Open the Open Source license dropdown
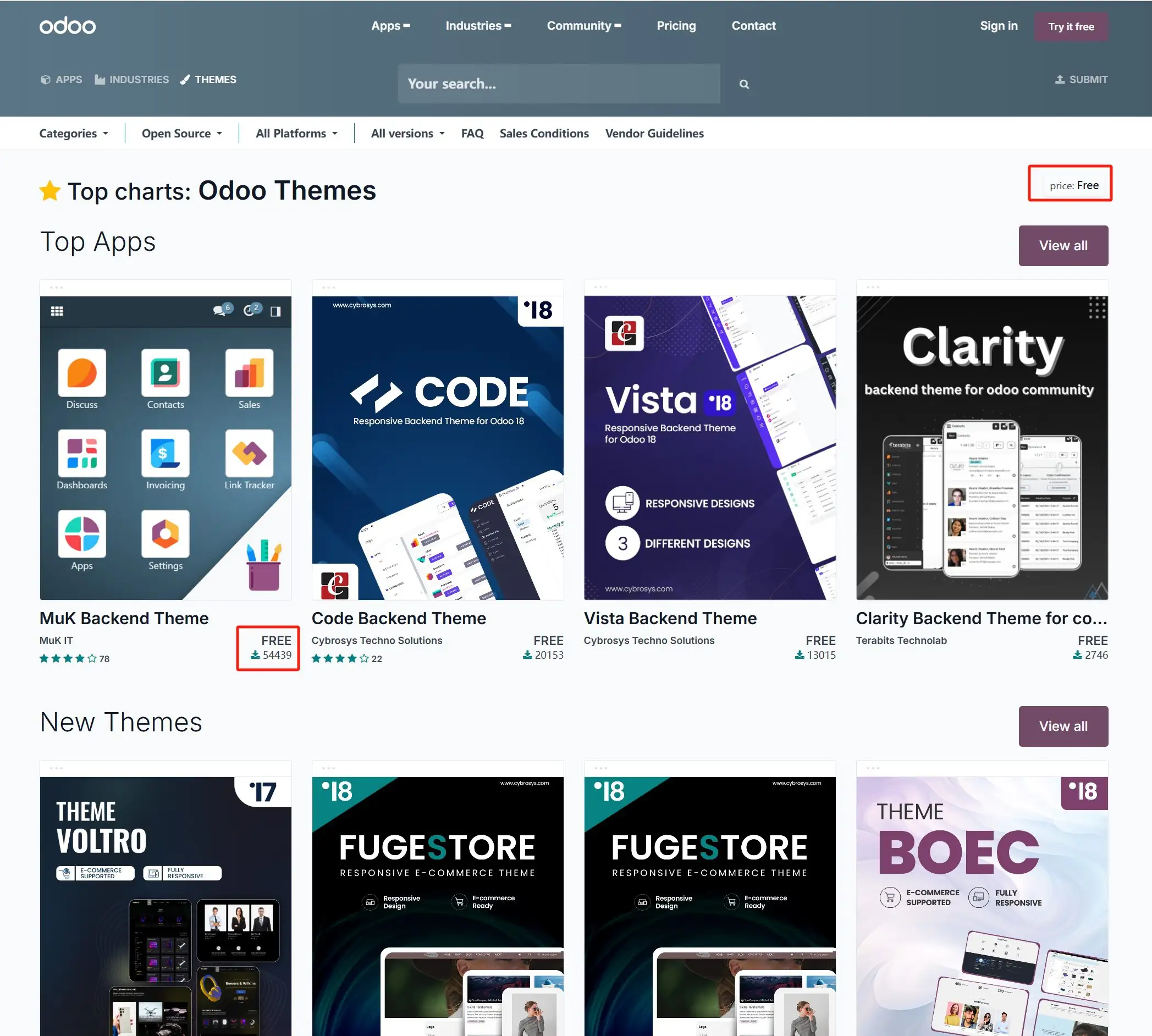The width and height of the screenshot is (1152, 1036). tap(181, 133)
